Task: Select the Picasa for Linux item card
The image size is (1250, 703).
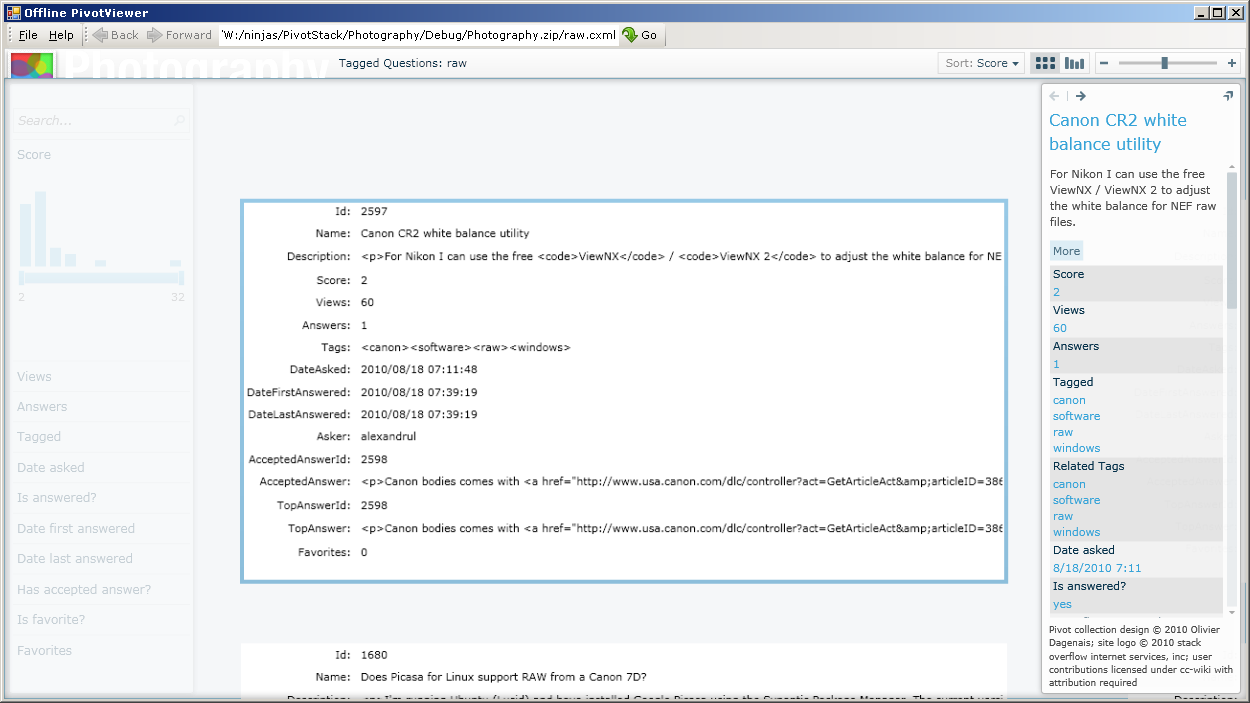Action: (624, 672)
